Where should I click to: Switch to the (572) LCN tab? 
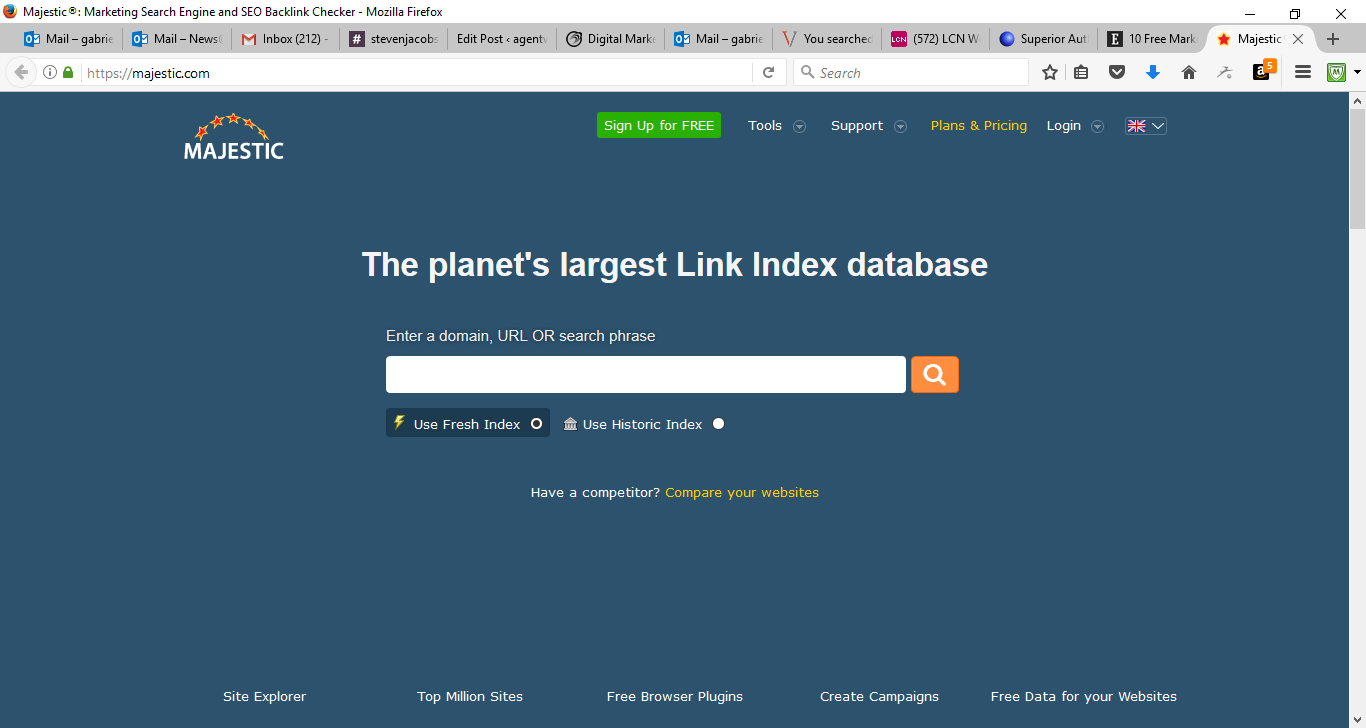tap(935, 39)
